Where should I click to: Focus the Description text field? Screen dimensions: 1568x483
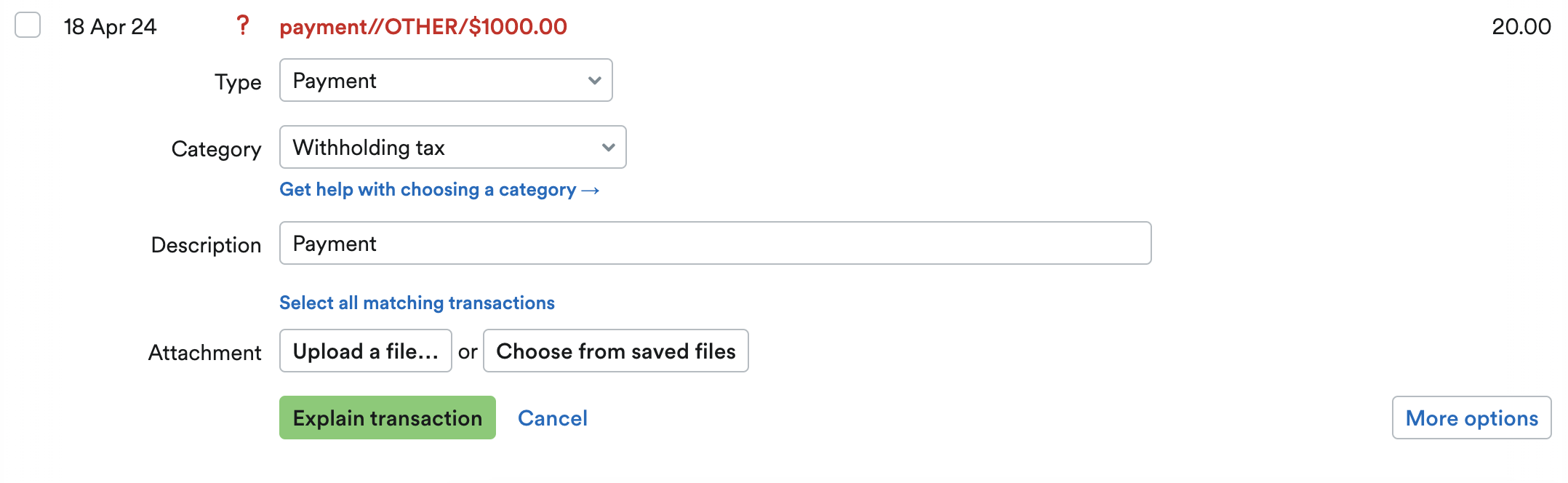point(715,244)
